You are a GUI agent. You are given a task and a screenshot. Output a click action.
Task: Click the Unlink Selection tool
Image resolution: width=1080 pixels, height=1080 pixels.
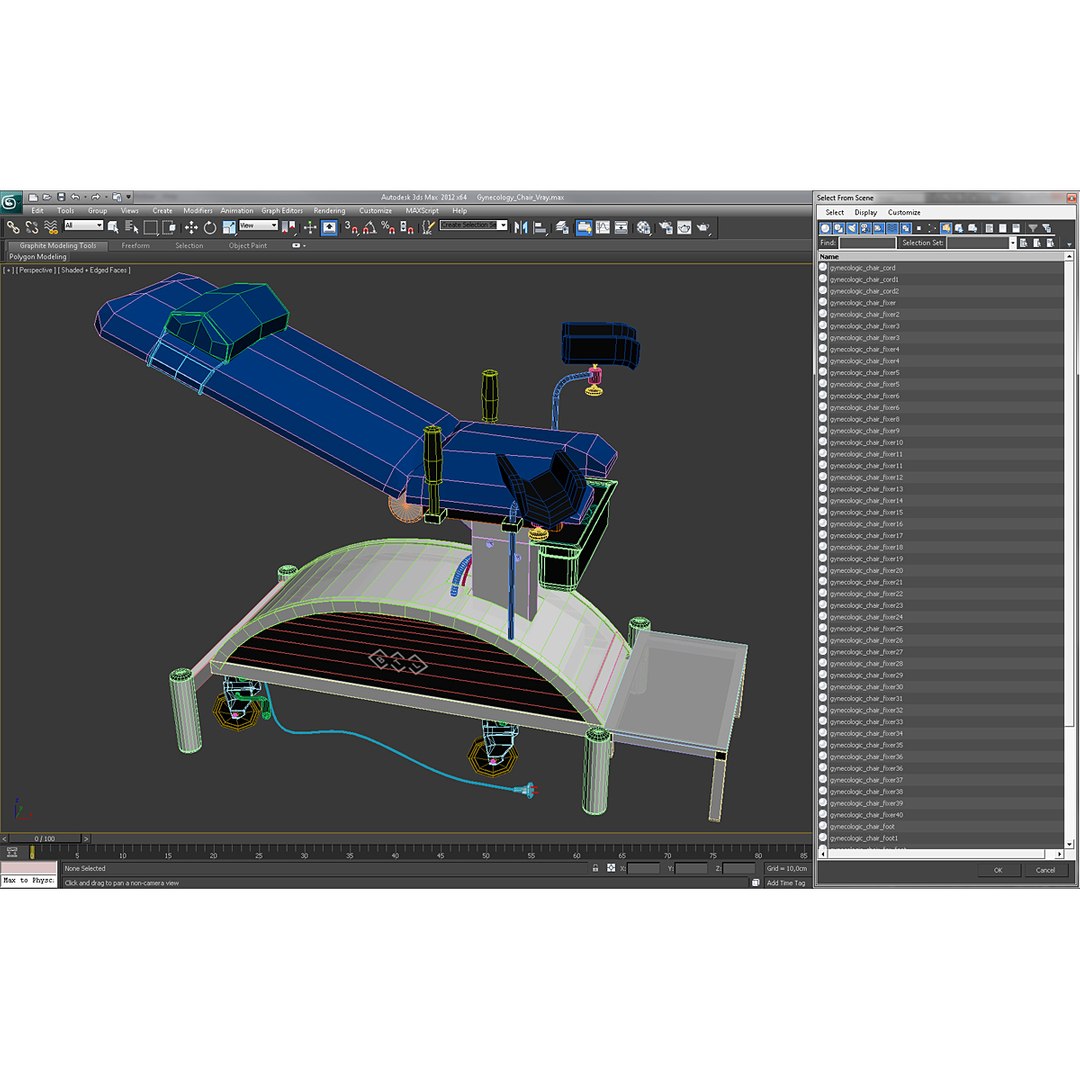point(32,227)
